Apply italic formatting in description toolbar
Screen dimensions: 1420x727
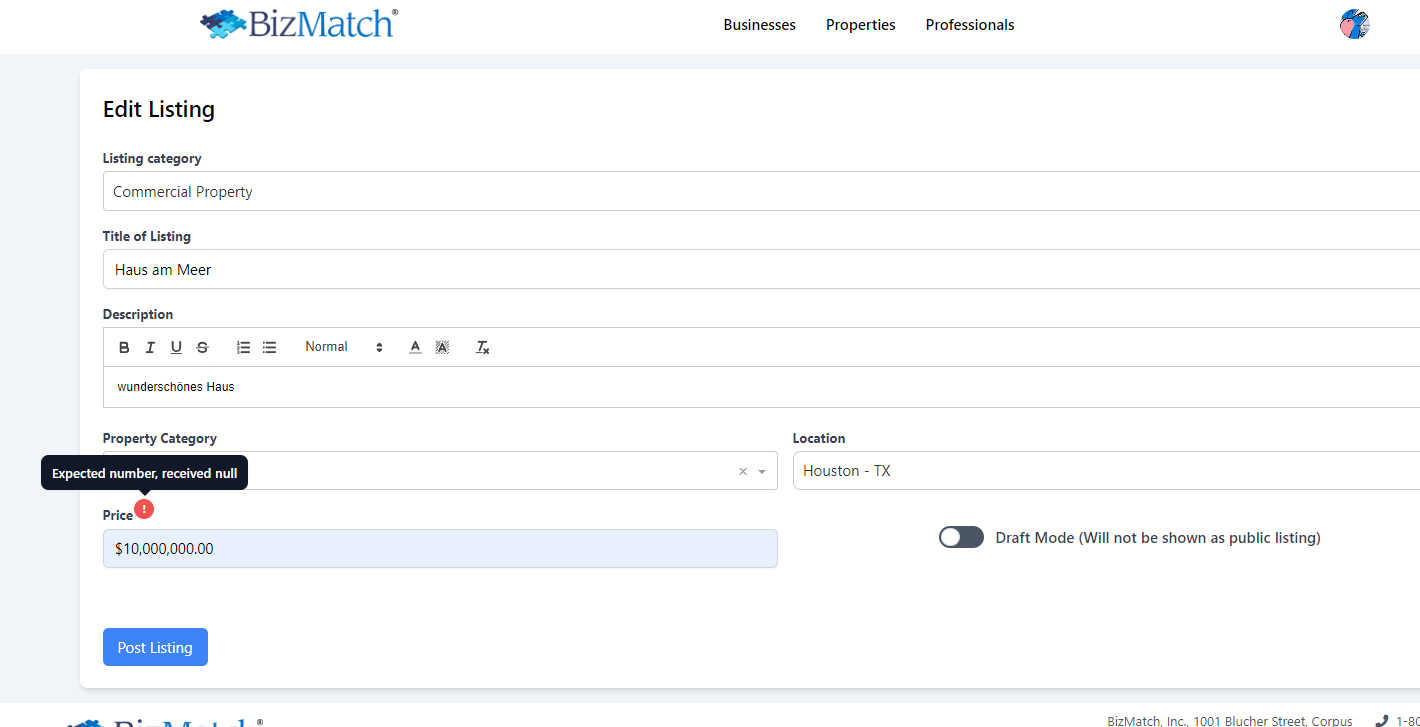point(150,348)
